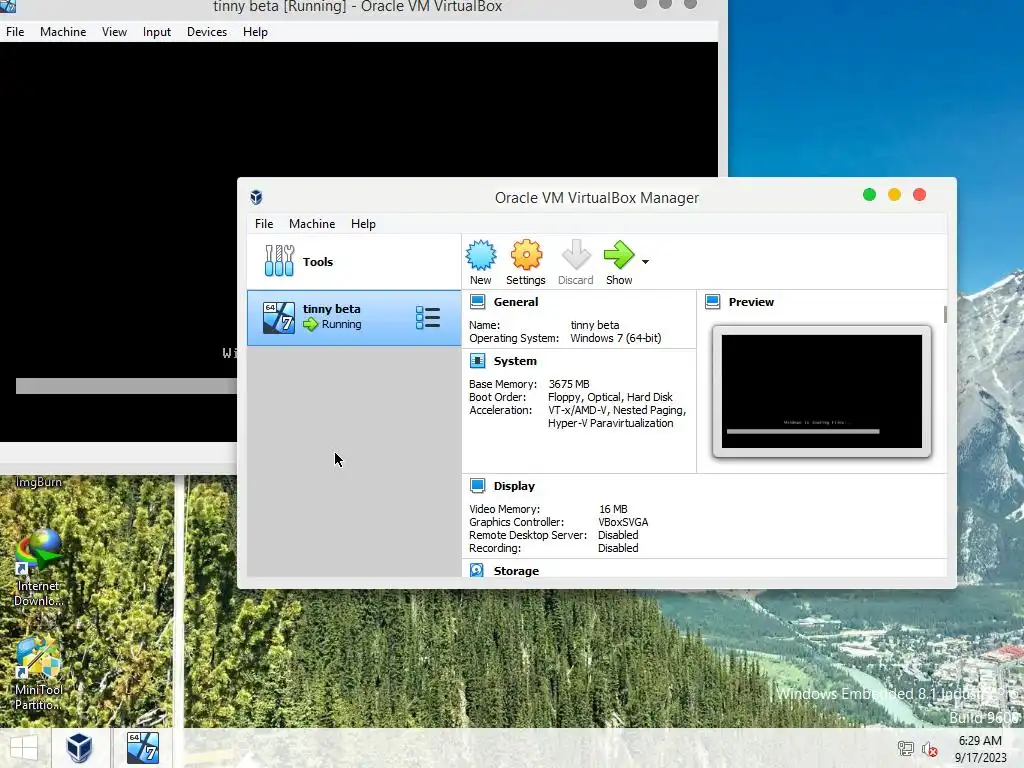Click the Discard toolbar icon
This screenshot has width=1024, height=768.
(576, 255)
